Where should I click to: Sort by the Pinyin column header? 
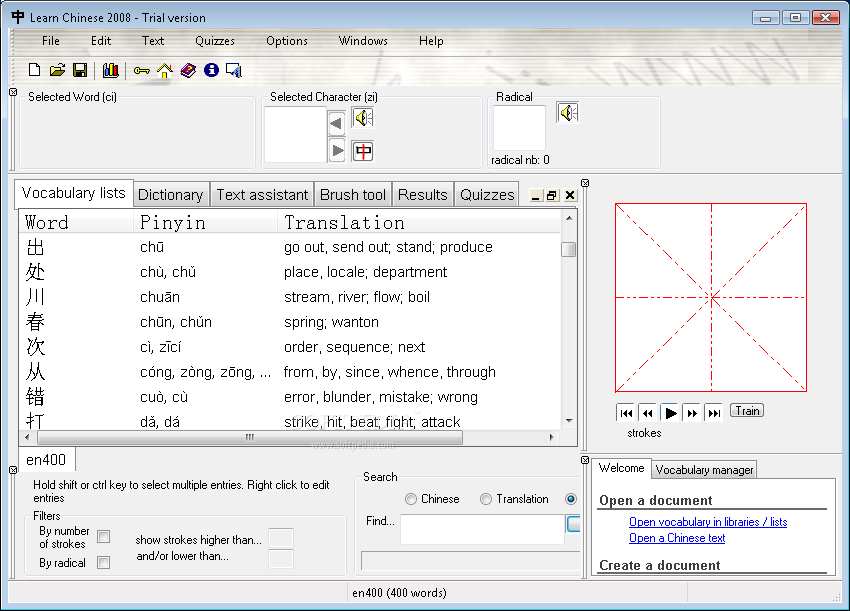click(205, 222)
